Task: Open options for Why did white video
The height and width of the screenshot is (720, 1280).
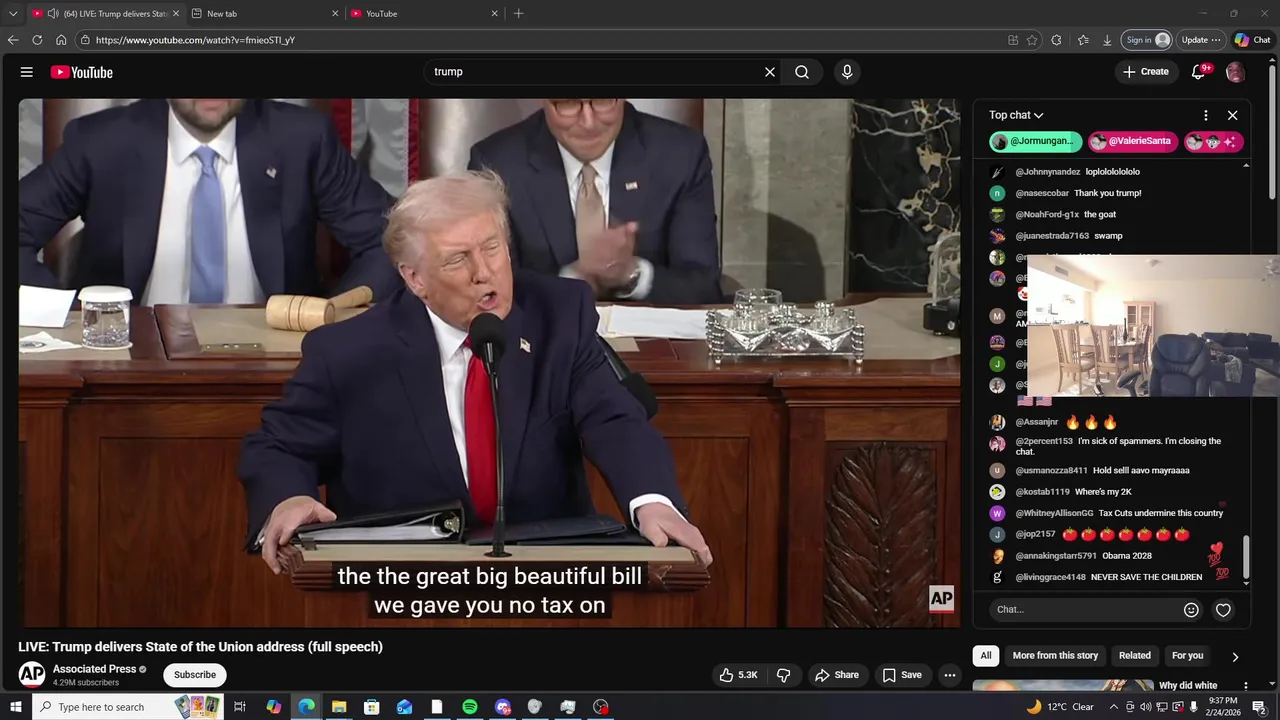Action: coord(1245,686)
